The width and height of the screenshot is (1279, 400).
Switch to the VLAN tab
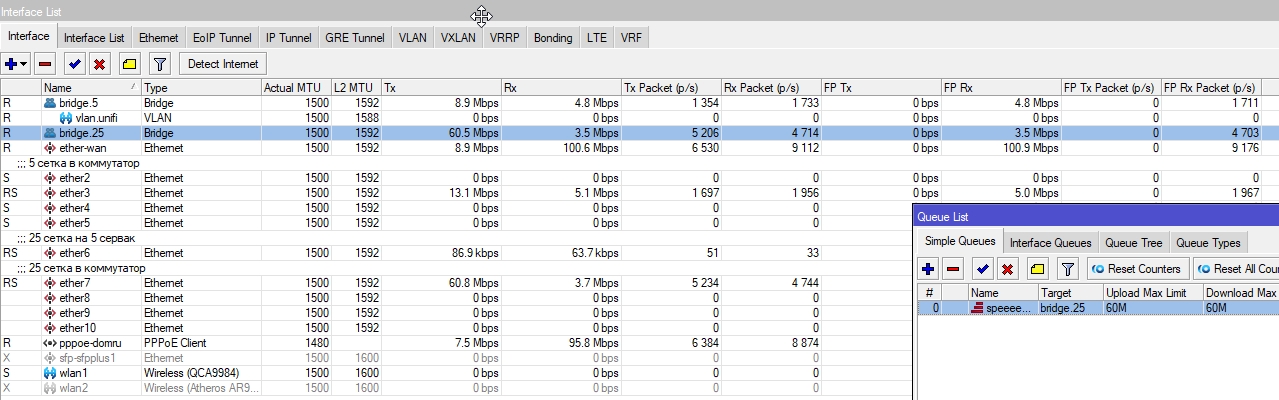click(412, 38)
